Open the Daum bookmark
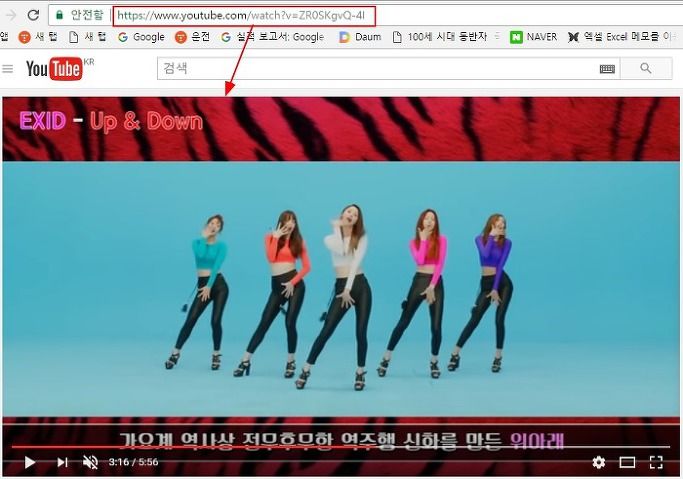The image size is (683, 479). [x=360, y=37]
